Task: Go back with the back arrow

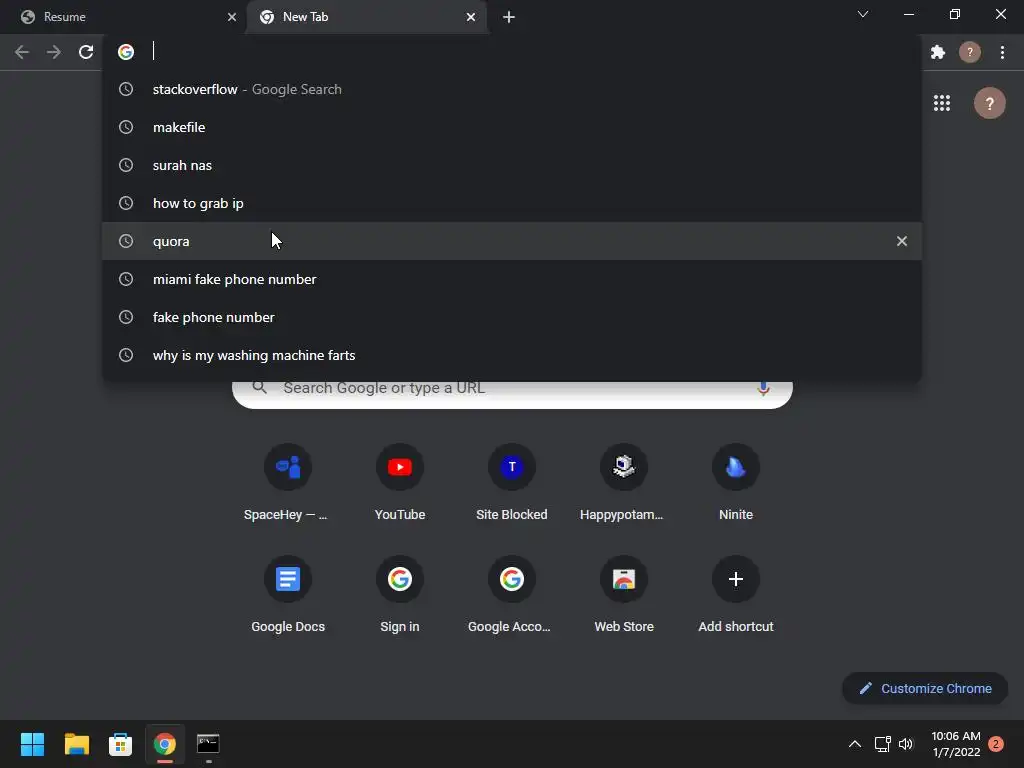Action: [x=22, y=52]
